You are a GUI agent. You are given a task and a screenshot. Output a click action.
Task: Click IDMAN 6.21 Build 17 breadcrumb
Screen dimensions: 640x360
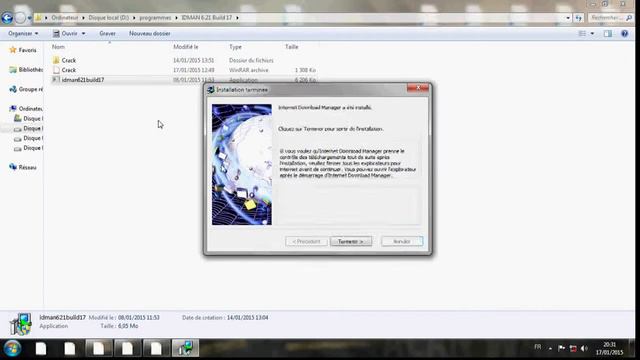coord(207,18)
